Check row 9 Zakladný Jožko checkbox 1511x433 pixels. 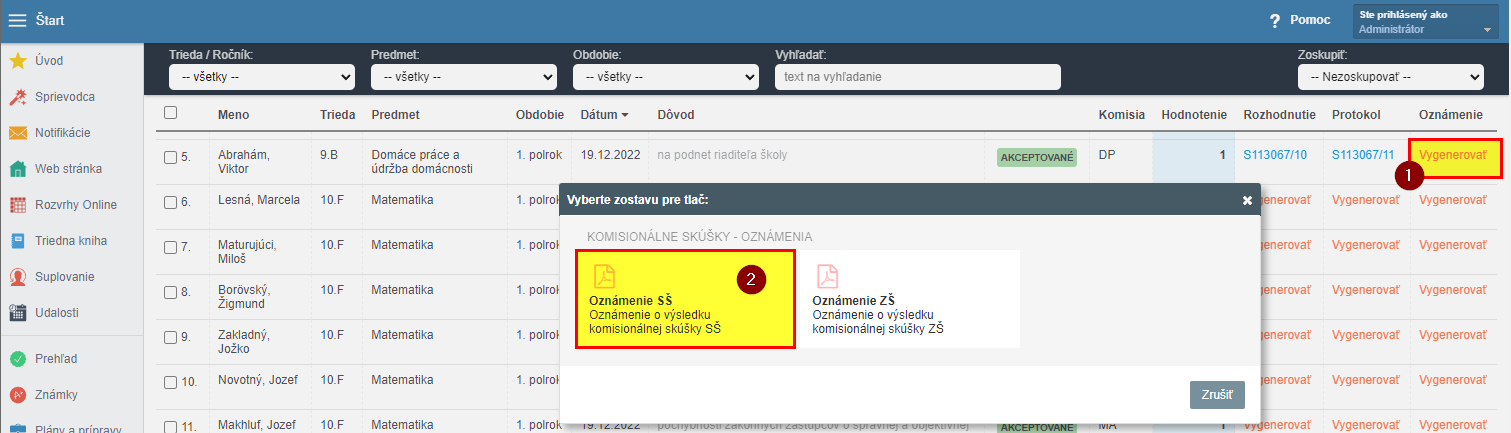170,337
